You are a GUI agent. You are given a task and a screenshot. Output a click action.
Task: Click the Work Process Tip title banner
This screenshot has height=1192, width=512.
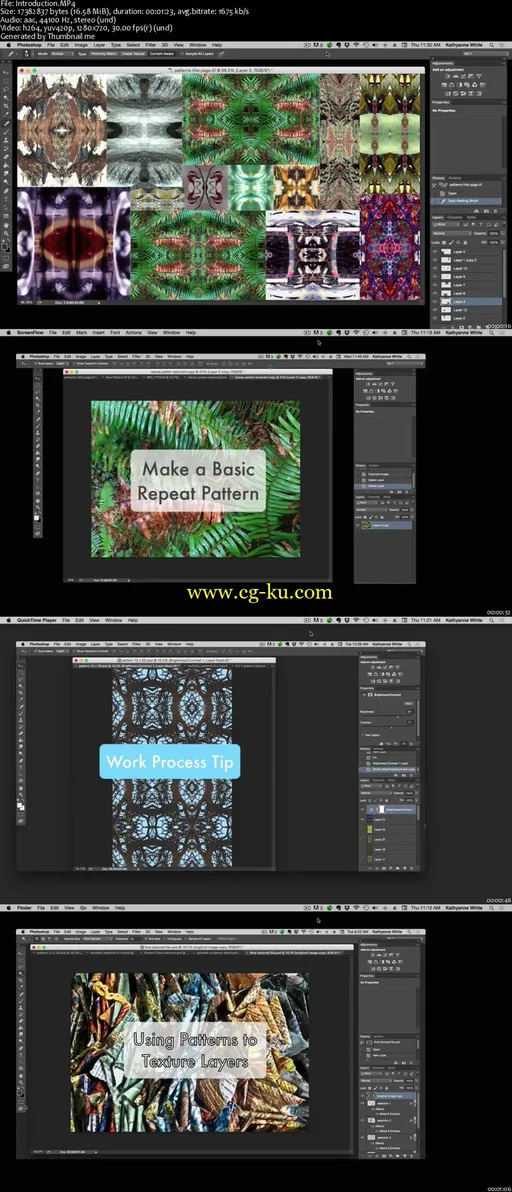click(x=169, y=762)
